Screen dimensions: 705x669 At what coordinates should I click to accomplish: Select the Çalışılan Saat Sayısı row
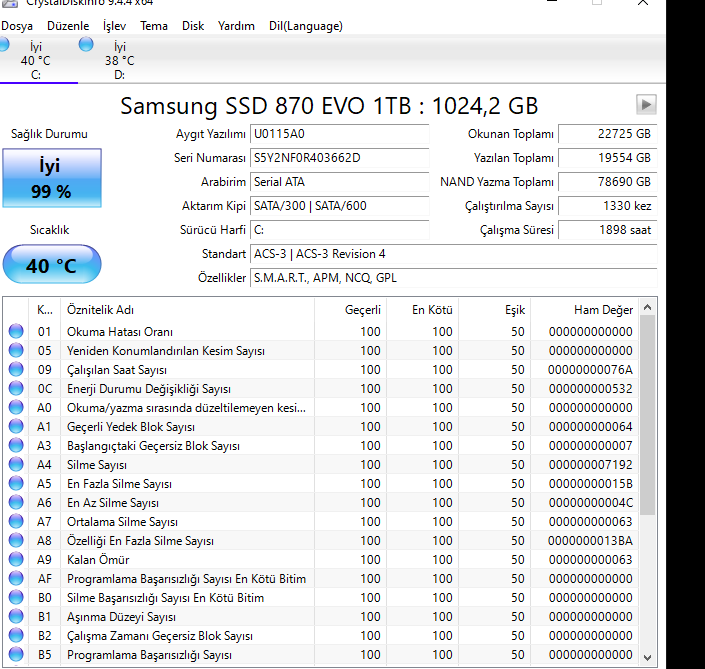click(321, 370)
